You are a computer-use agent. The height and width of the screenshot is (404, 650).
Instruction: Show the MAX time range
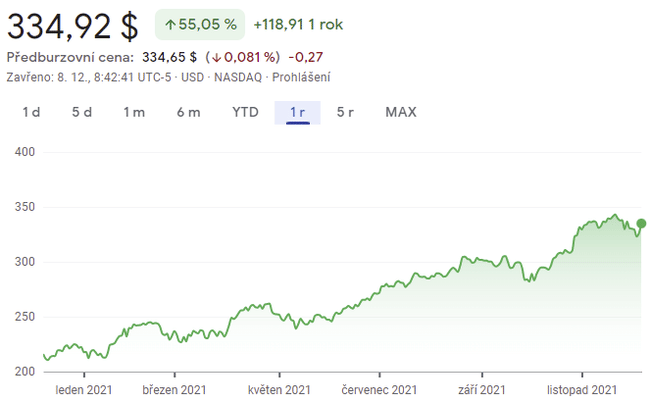401,112
